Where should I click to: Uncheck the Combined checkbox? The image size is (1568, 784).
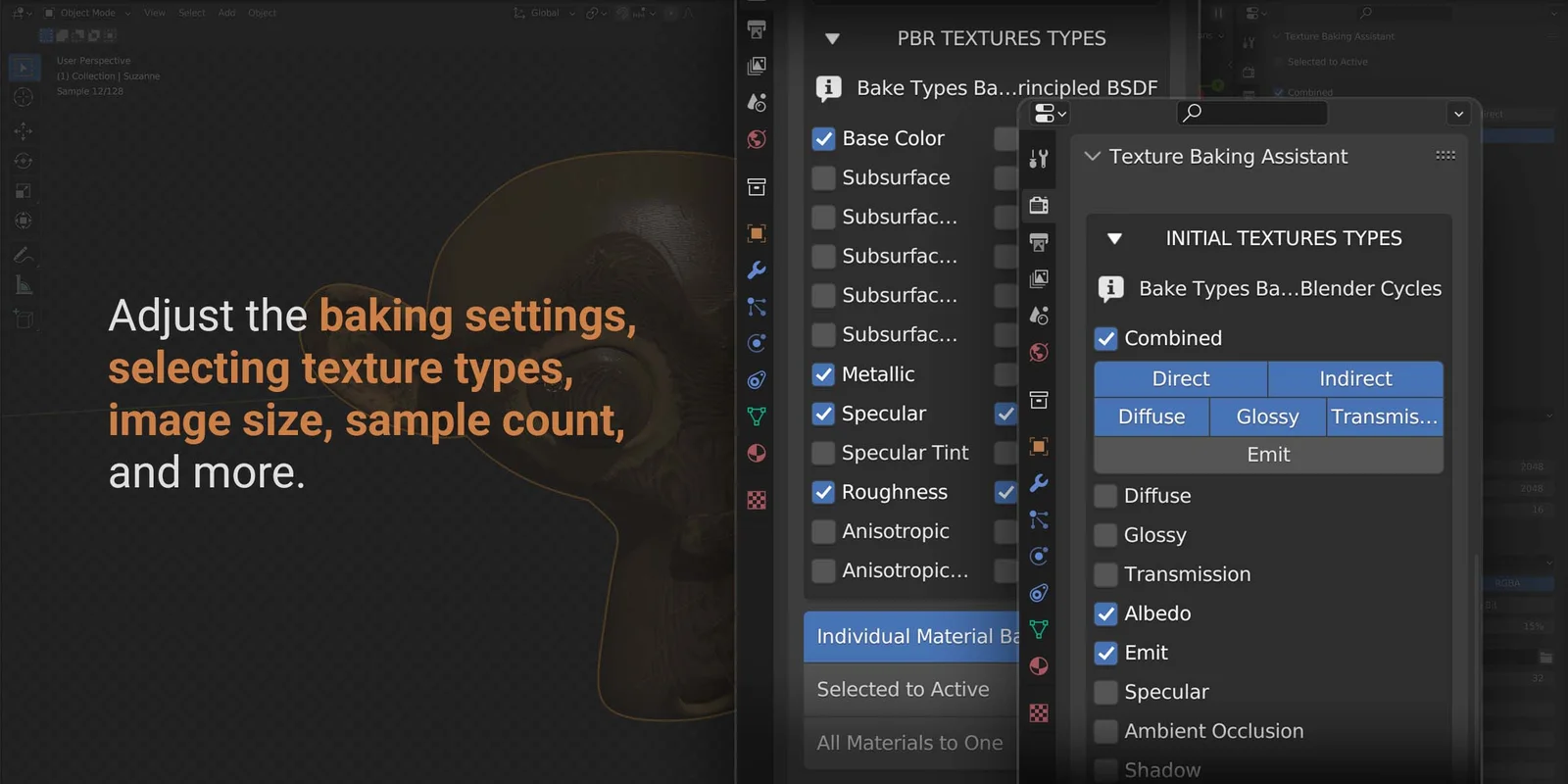1105,339
